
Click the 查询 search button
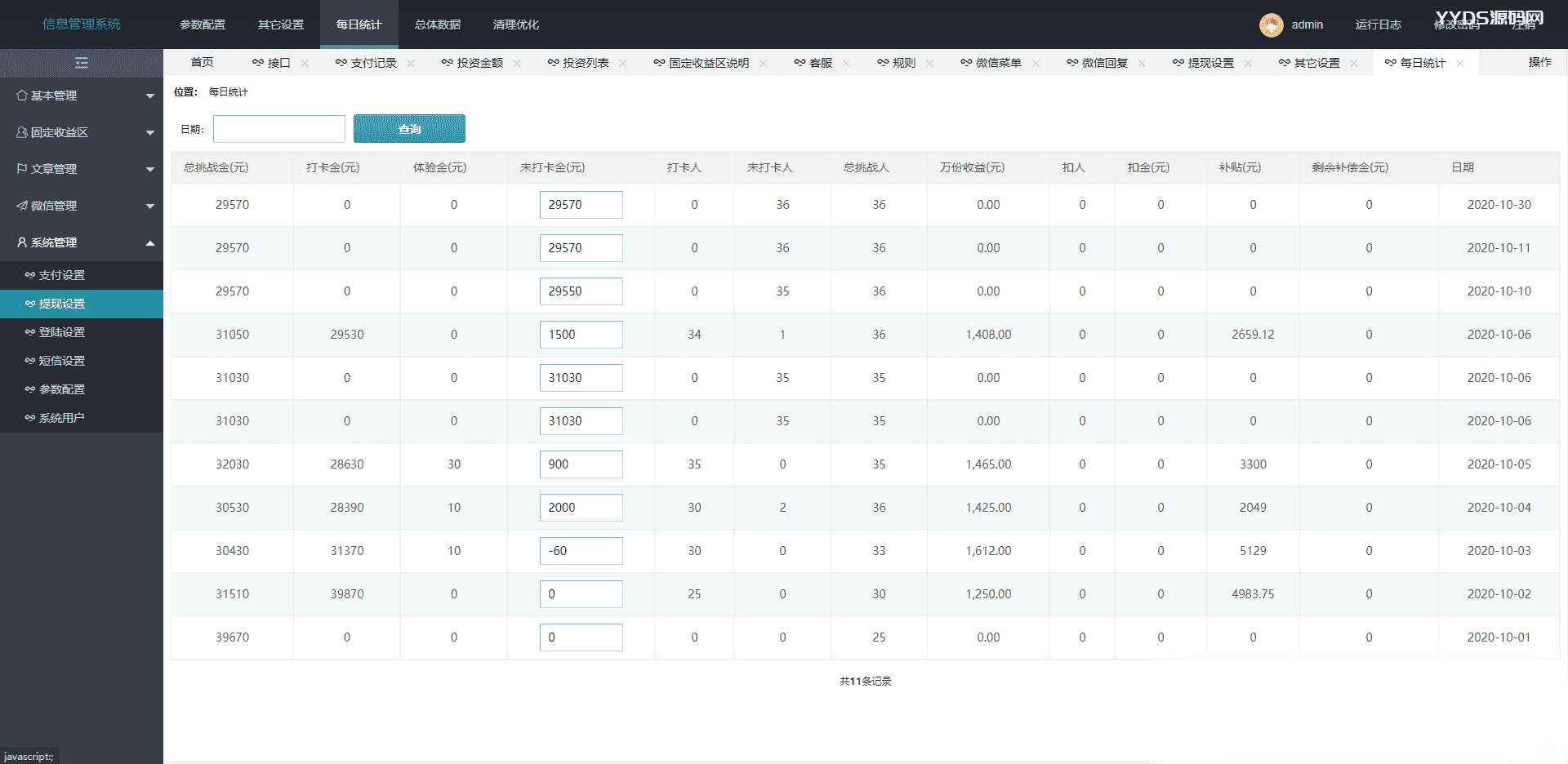click(409, 129)
